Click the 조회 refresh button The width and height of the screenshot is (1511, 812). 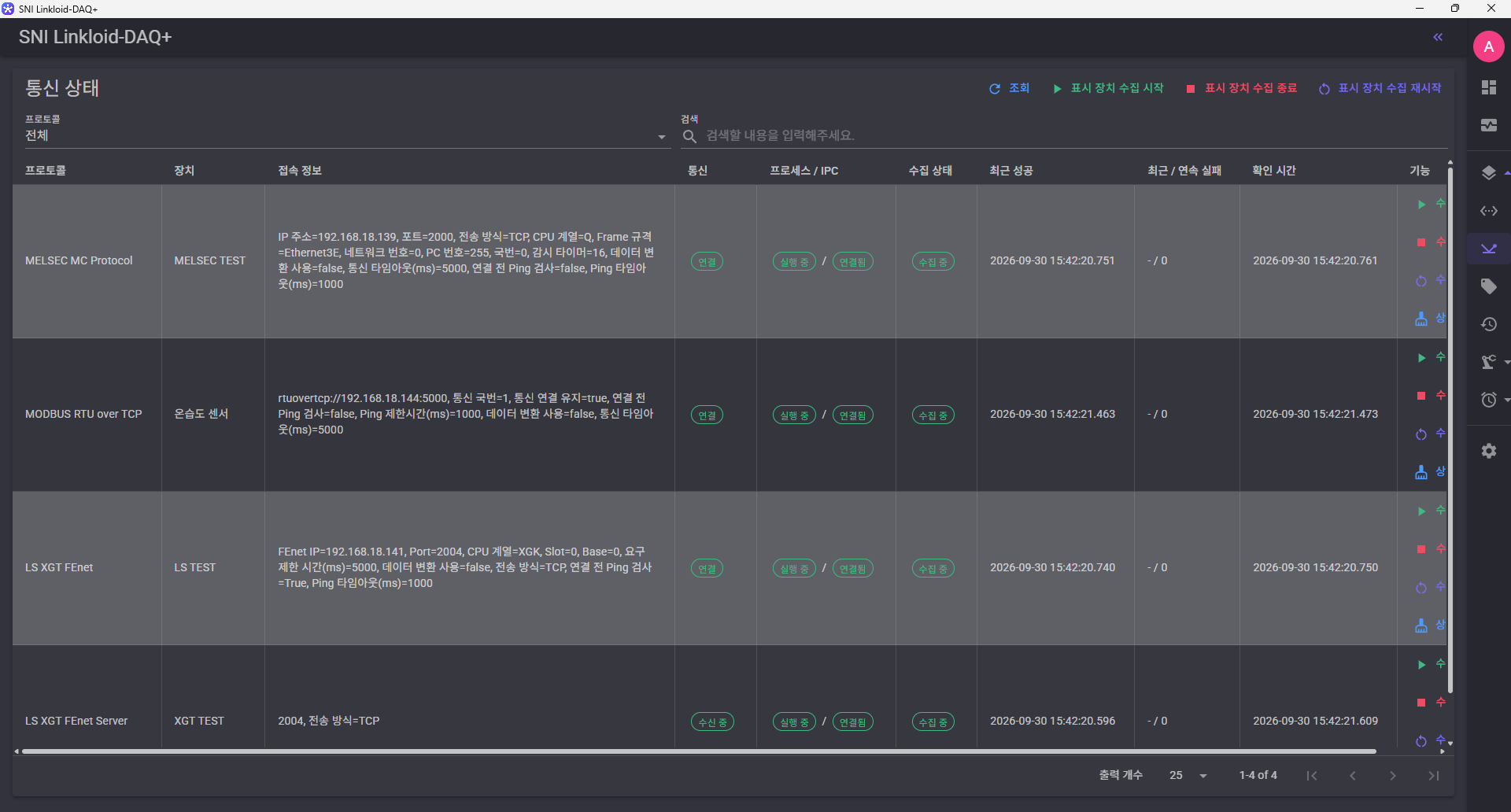(1009, 88)
